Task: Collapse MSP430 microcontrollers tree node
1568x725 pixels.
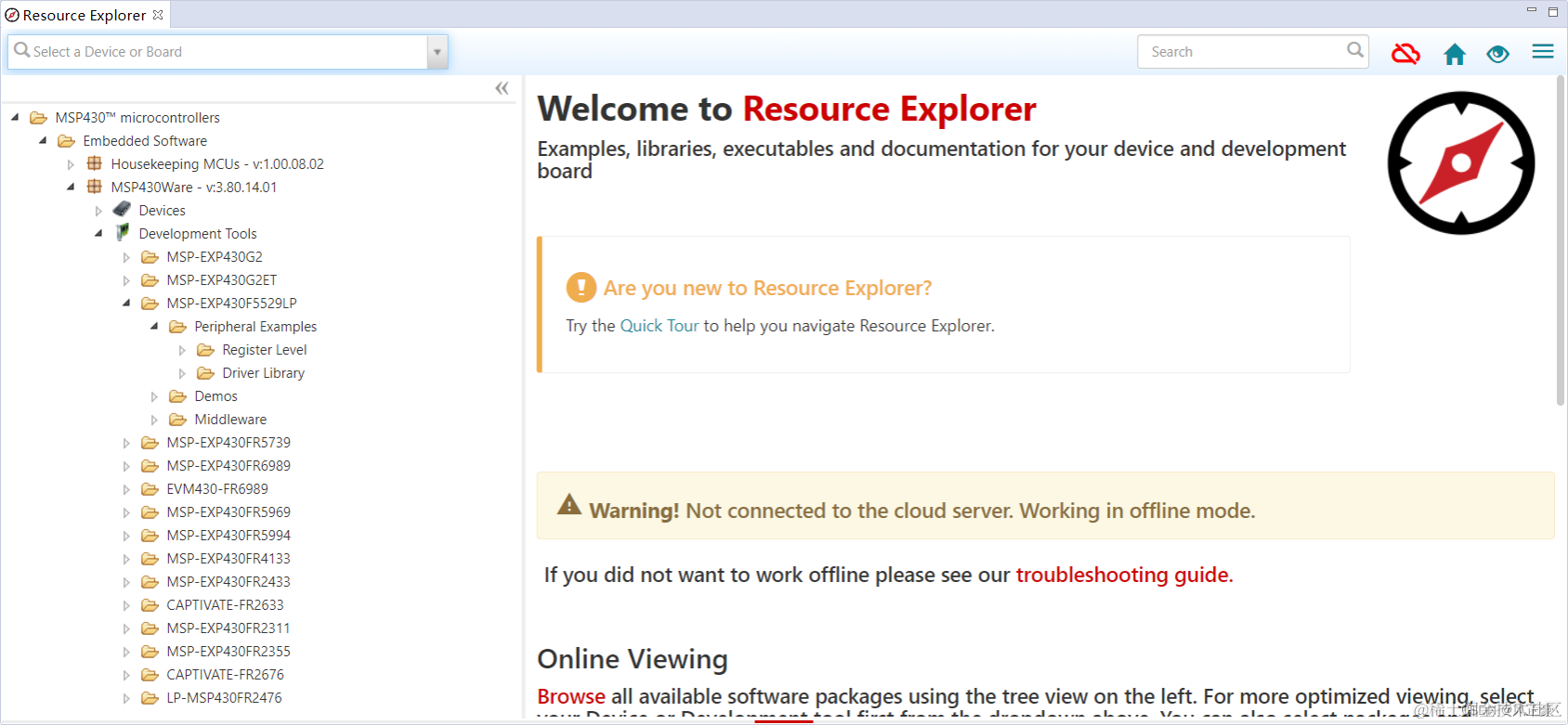Action: (x=15, y=117)
